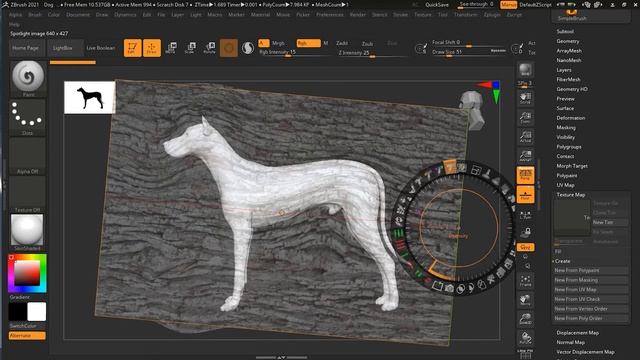Viewport: 640px width, 360px height.
Task: Toggle the Persp perspective icon
Action: pyautogui.click(x=525, y=176)
